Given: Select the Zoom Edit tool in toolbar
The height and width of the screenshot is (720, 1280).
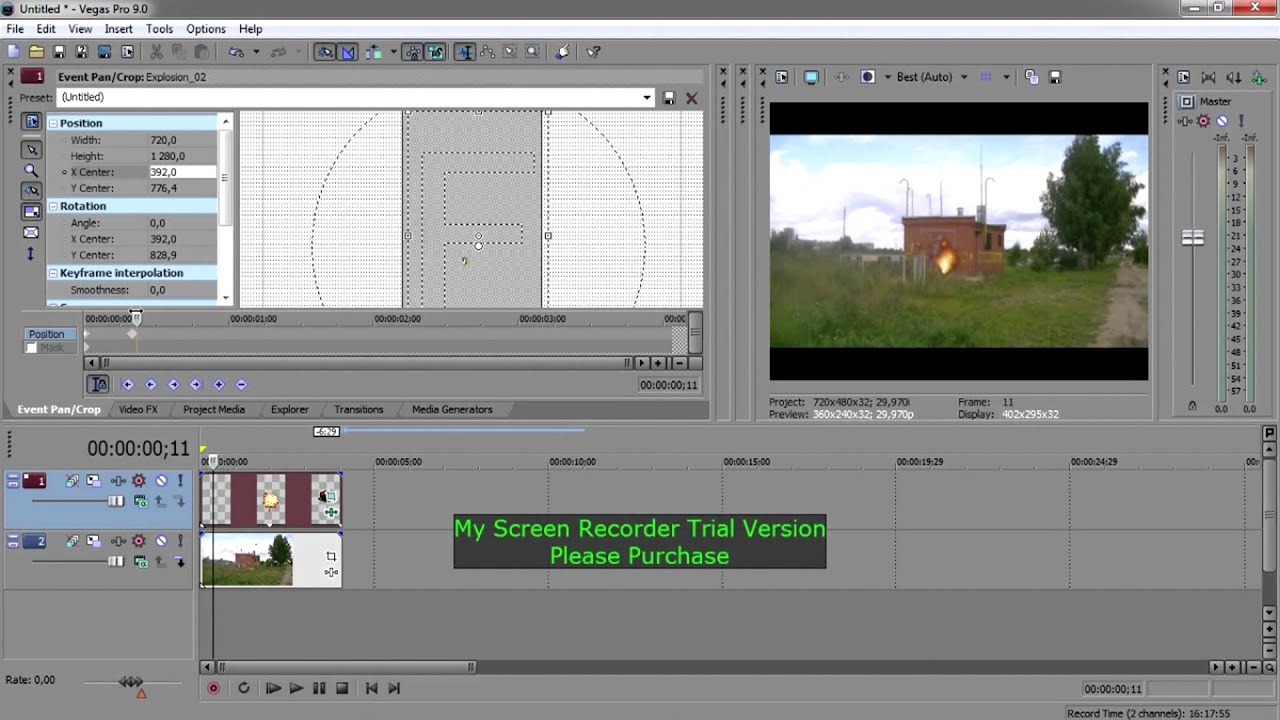Looking at the screenshot, I should (x=532, y=52).
